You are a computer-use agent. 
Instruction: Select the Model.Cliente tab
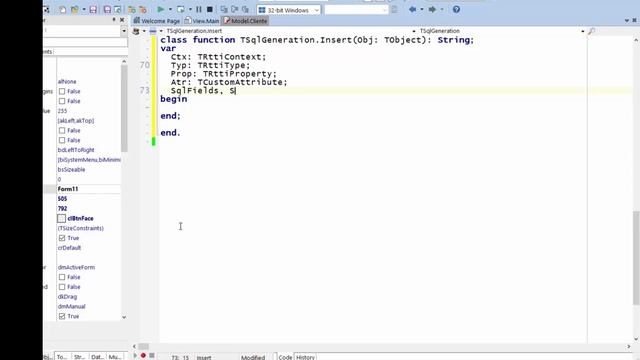point(245,21)
